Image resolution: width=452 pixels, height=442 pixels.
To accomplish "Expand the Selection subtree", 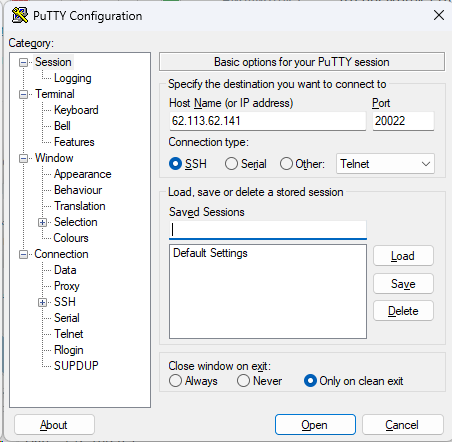I will coord(42,222).
